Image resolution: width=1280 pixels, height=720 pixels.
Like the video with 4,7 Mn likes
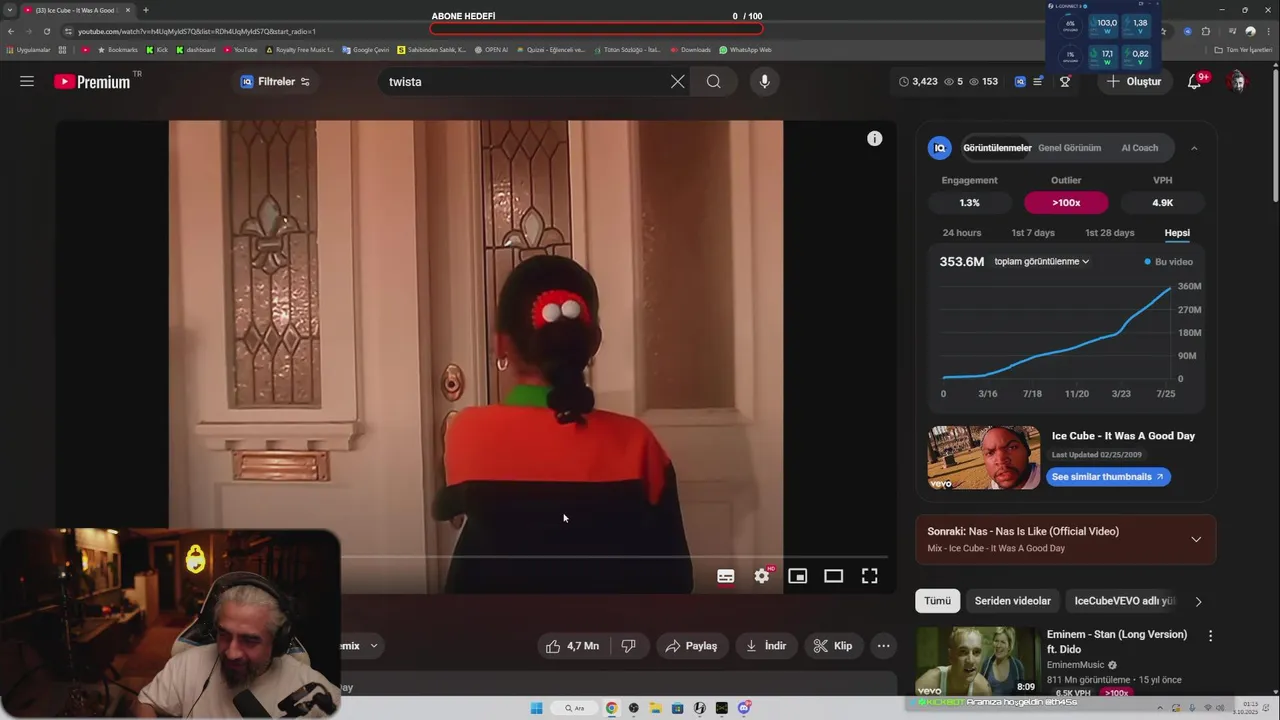(x=572, y=646)
